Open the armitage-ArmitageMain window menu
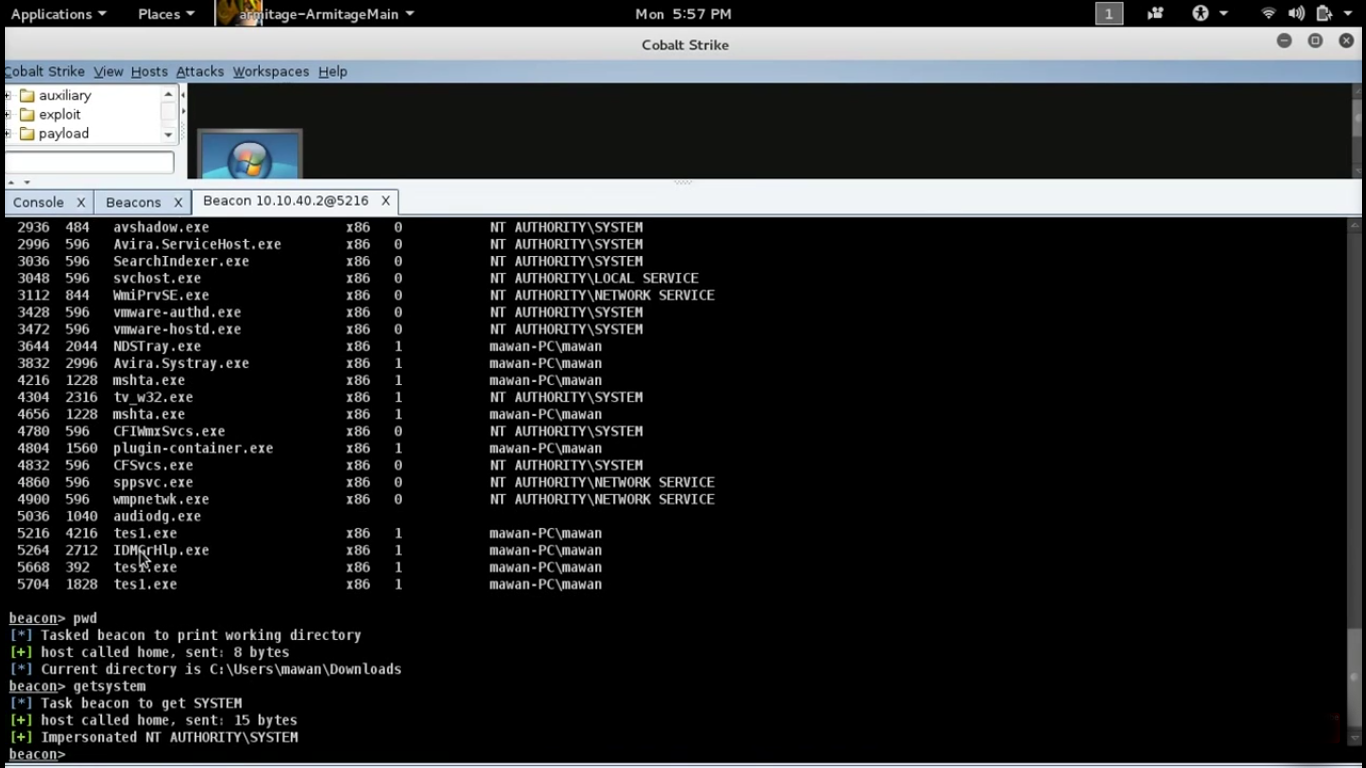The width and height of the screenshot is (1366, 768). tap(327, 14)
